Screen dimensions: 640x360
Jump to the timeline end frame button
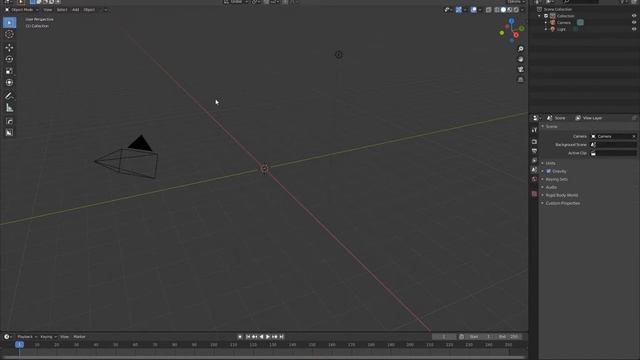pos(281,337)
